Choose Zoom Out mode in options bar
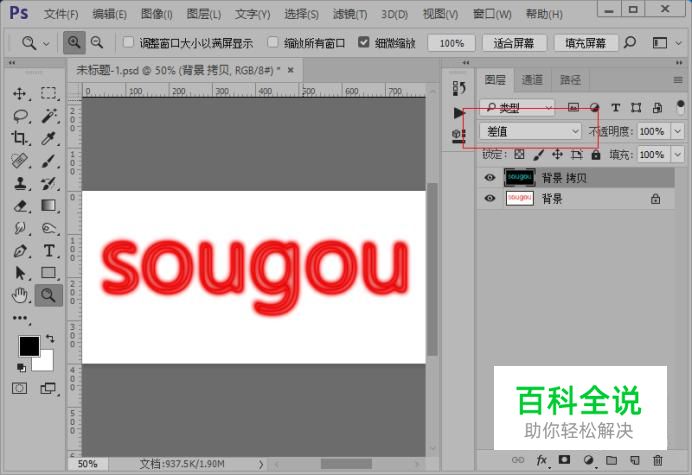Screen dimensions: 692x475 coord(97,43)
